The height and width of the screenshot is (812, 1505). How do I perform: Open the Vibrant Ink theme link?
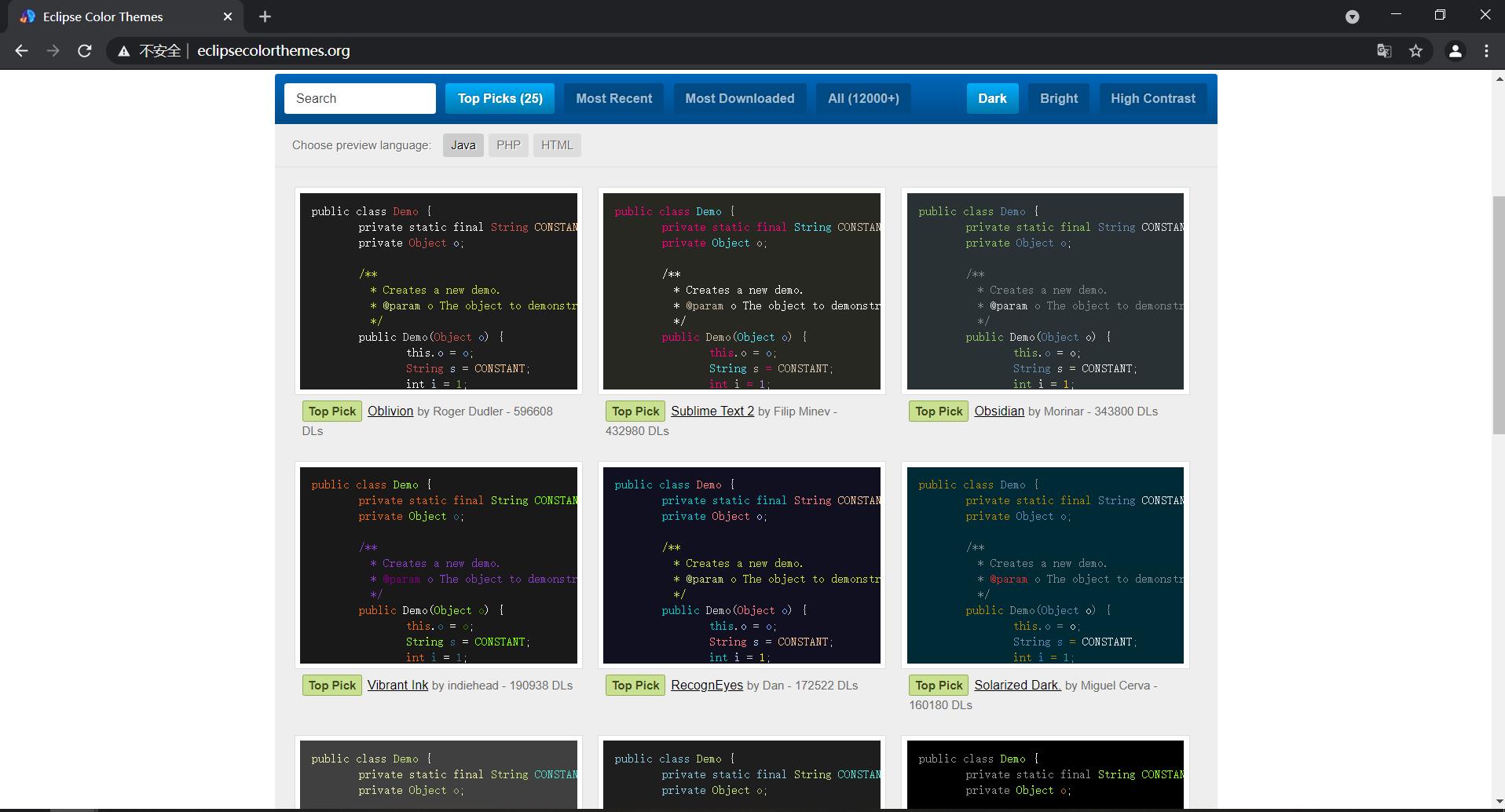tap(397, 686)
